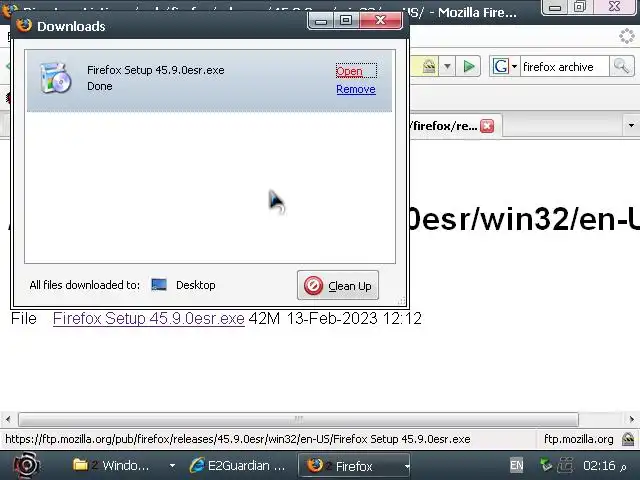Screen dimensions: 640x480
Task: Click the EN language indicator
Action: click(x=516, y=465)
